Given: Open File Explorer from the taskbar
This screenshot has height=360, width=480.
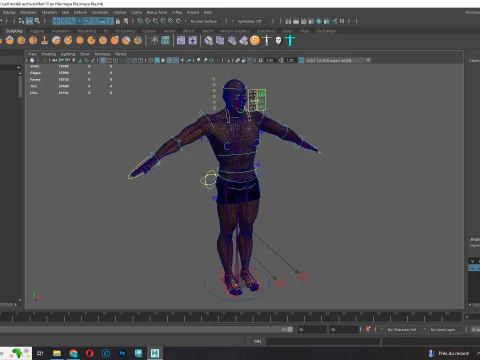Looking at the screenshot, I should click(x=57, y=353).
